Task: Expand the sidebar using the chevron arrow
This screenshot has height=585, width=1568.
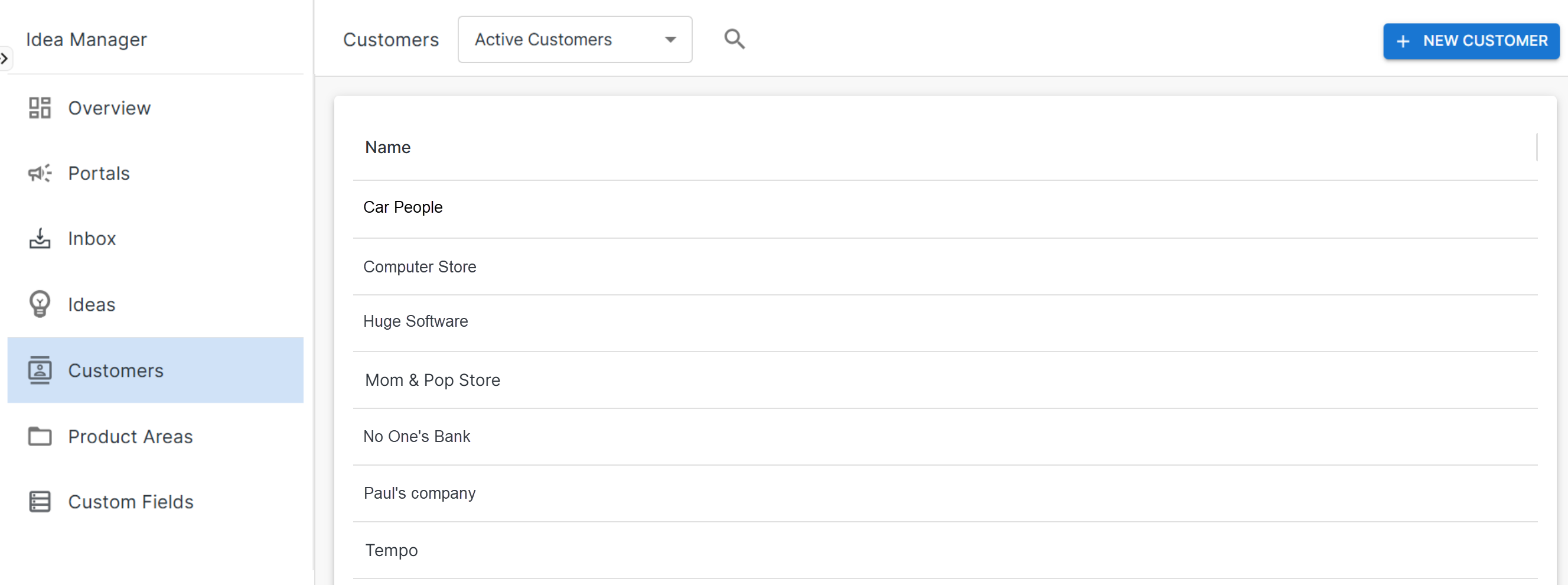Action: pyautogui.click(x=5, y=58)
